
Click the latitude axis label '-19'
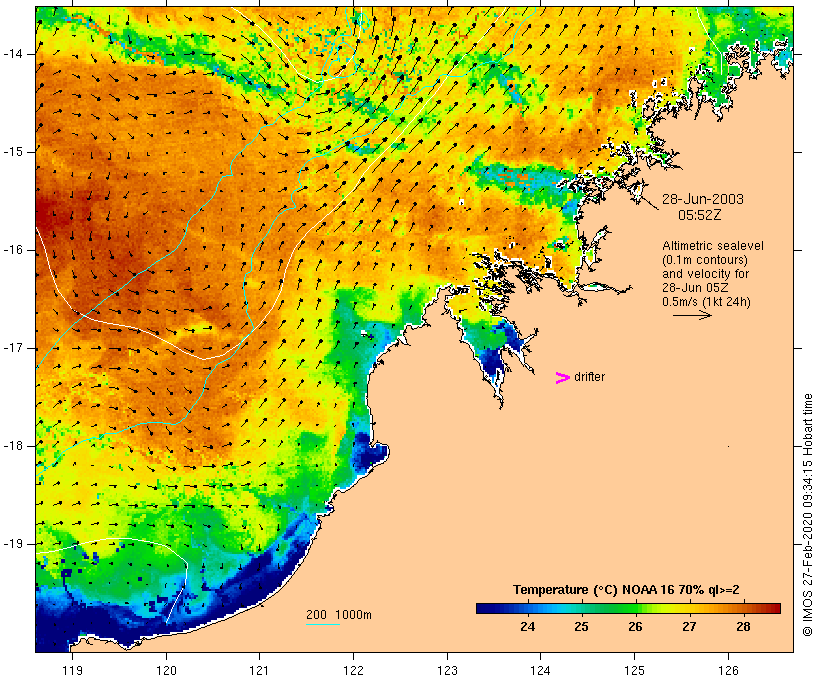(13, 544)
